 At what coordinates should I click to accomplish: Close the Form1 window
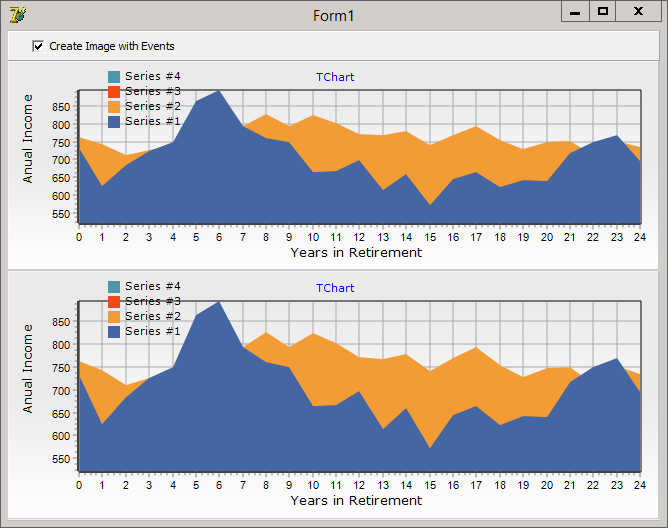(638, 12)
